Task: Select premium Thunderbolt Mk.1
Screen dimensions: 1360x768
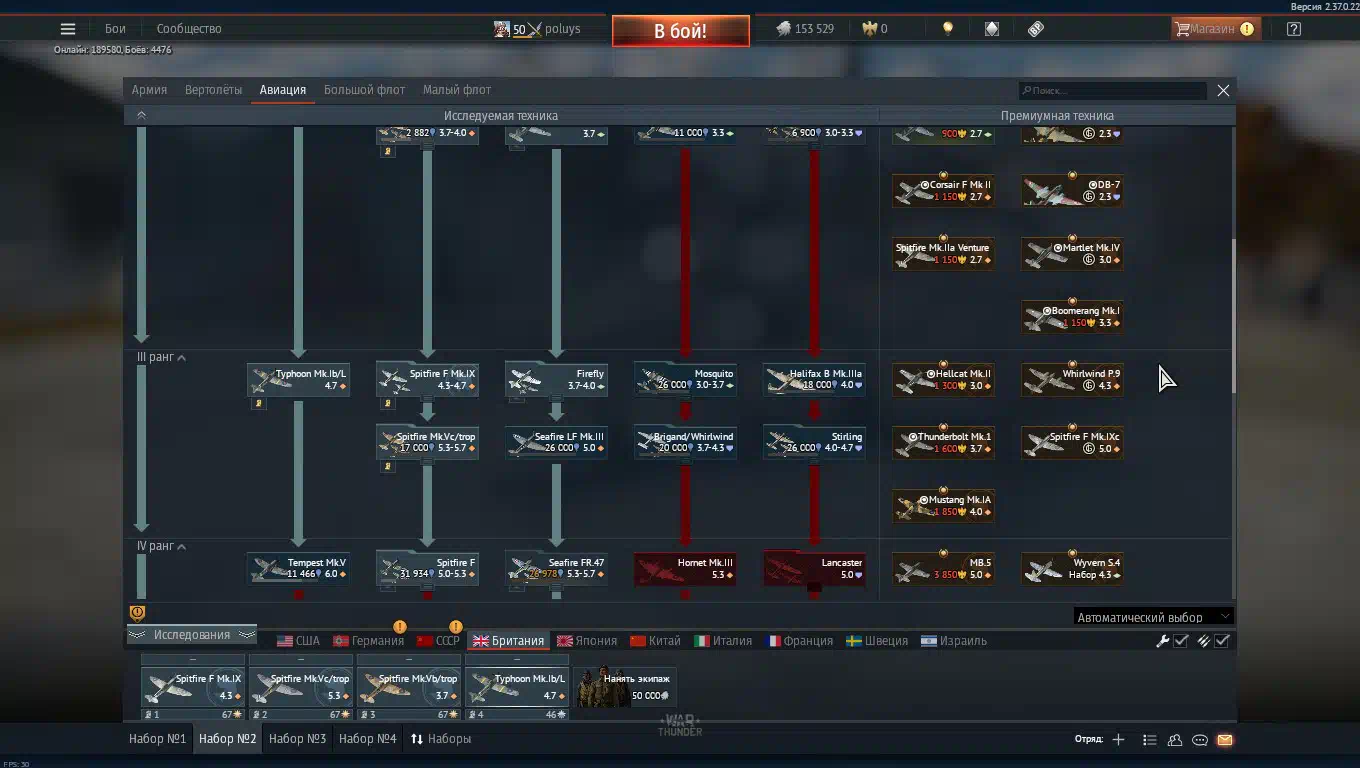Action: click(943, 443)
